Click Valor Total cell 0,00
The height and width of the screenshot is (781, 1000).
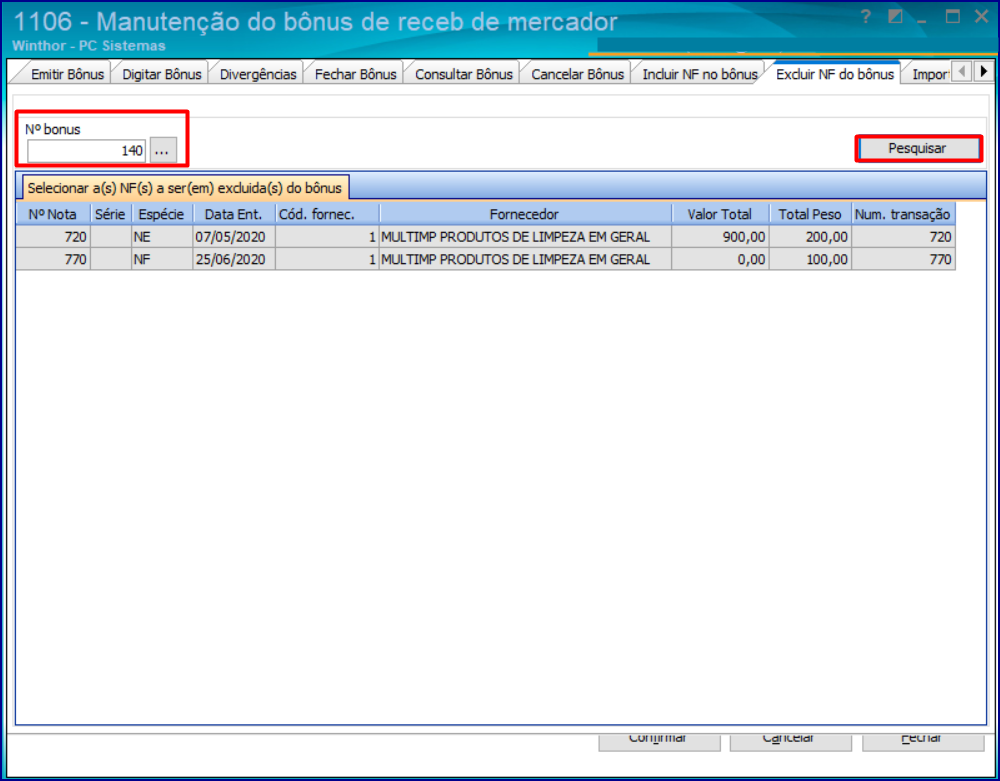(x=720, y=259)
